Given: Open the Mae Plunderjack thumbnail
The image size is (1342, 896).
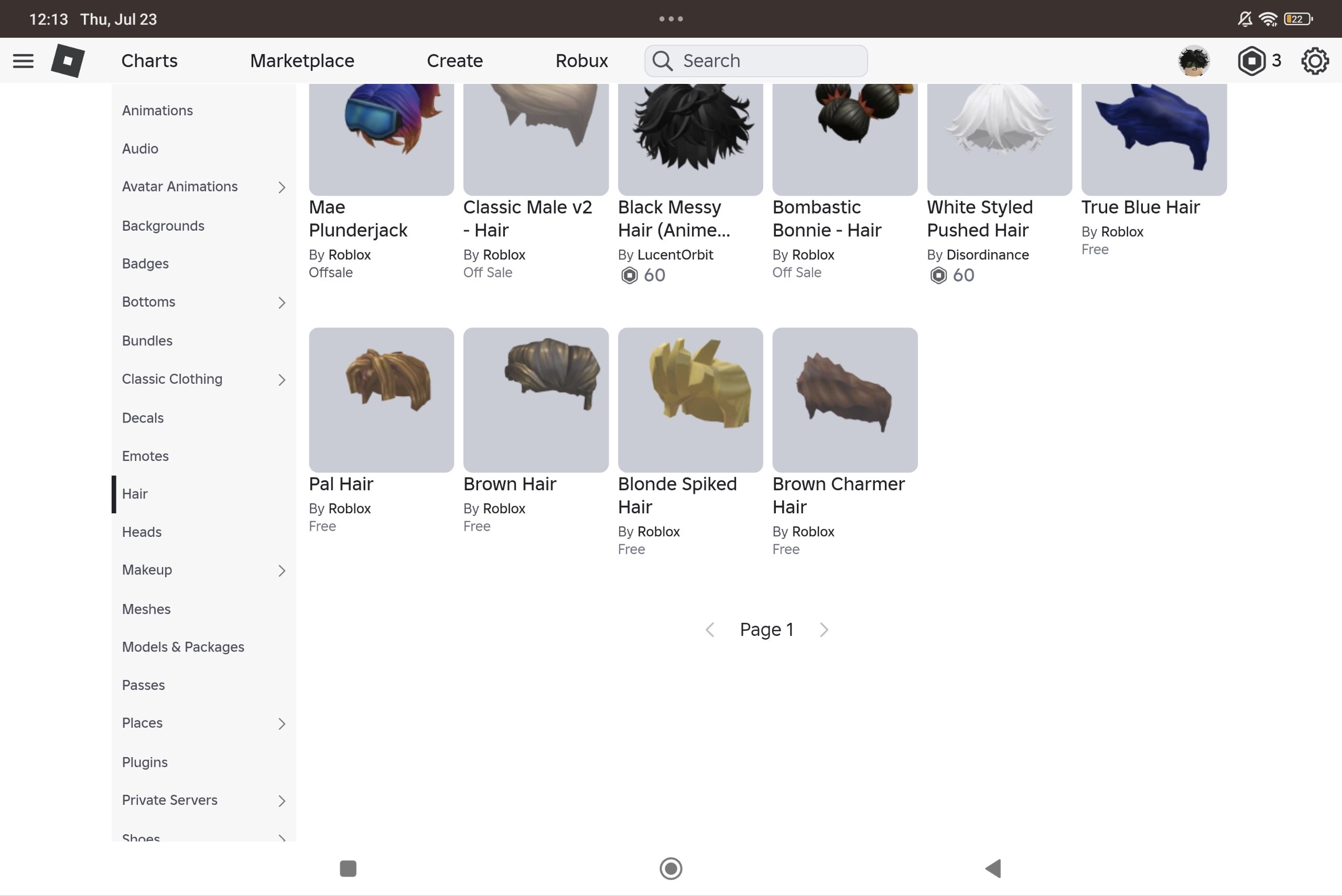Looking at the screenshot, I should [x=382, y=139].
